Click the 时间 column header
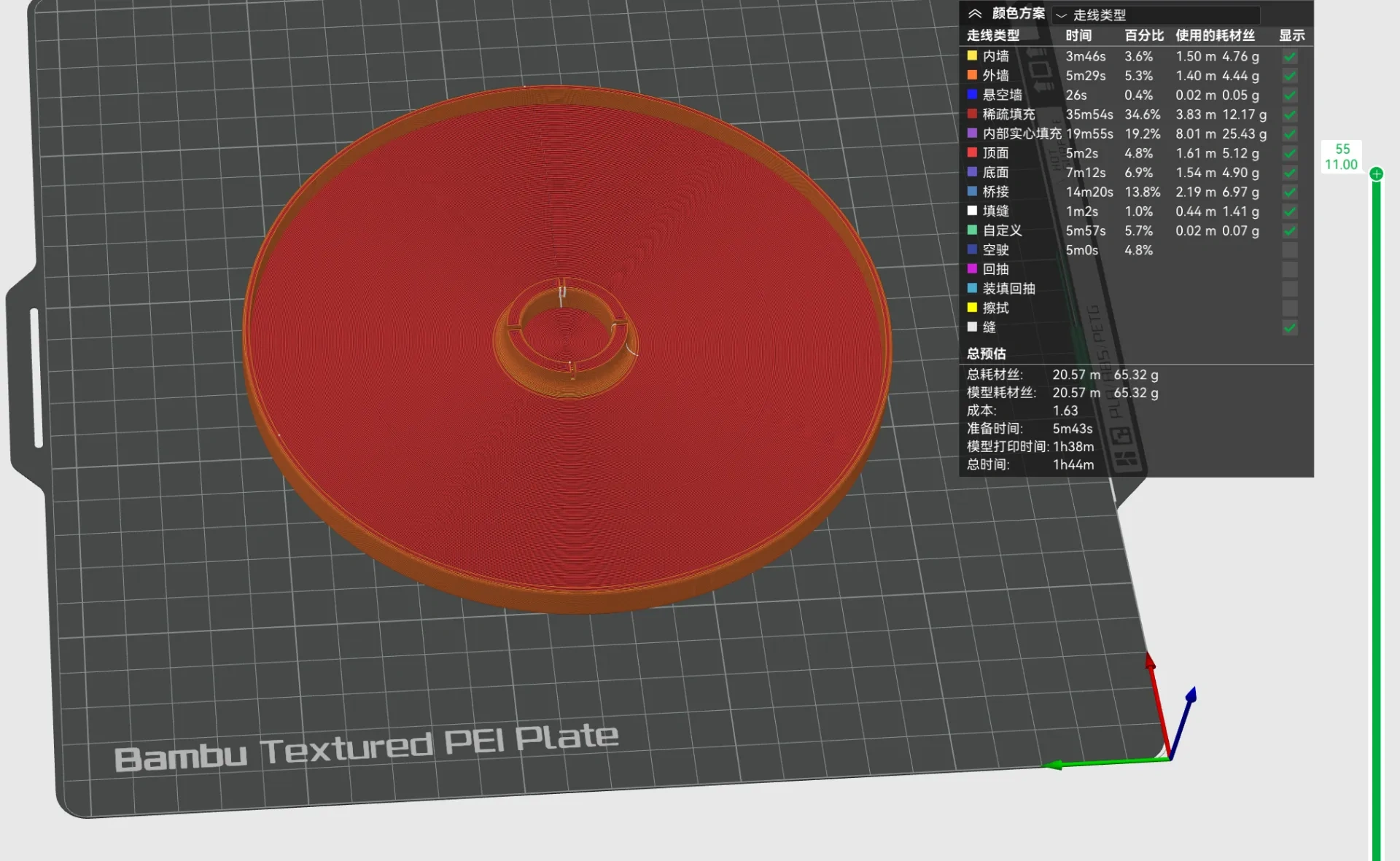Screen dimensions: 1400x861 tap(1078, 35)
